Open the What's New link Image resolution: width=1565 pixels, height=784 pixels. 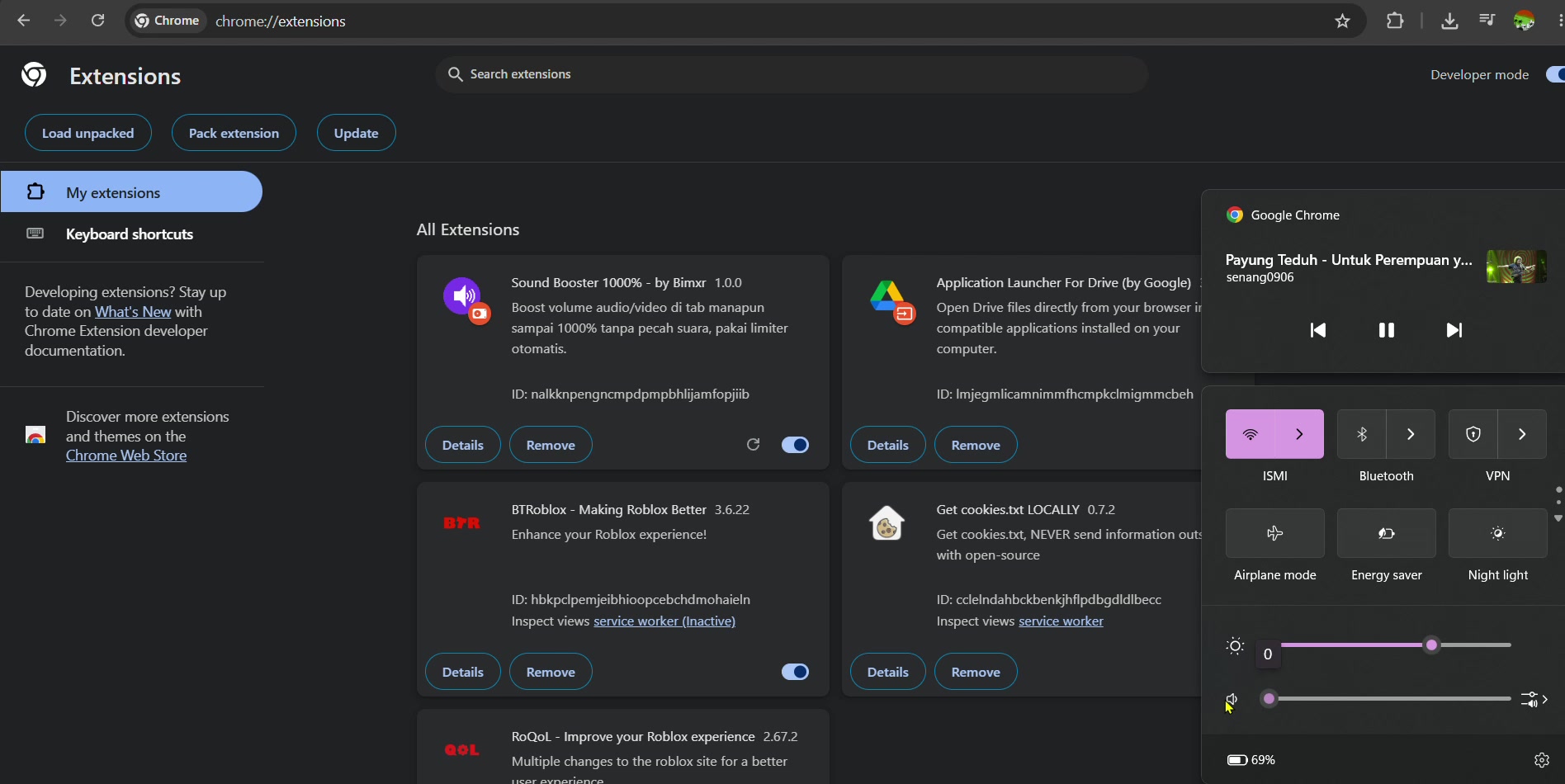(133, 312)
